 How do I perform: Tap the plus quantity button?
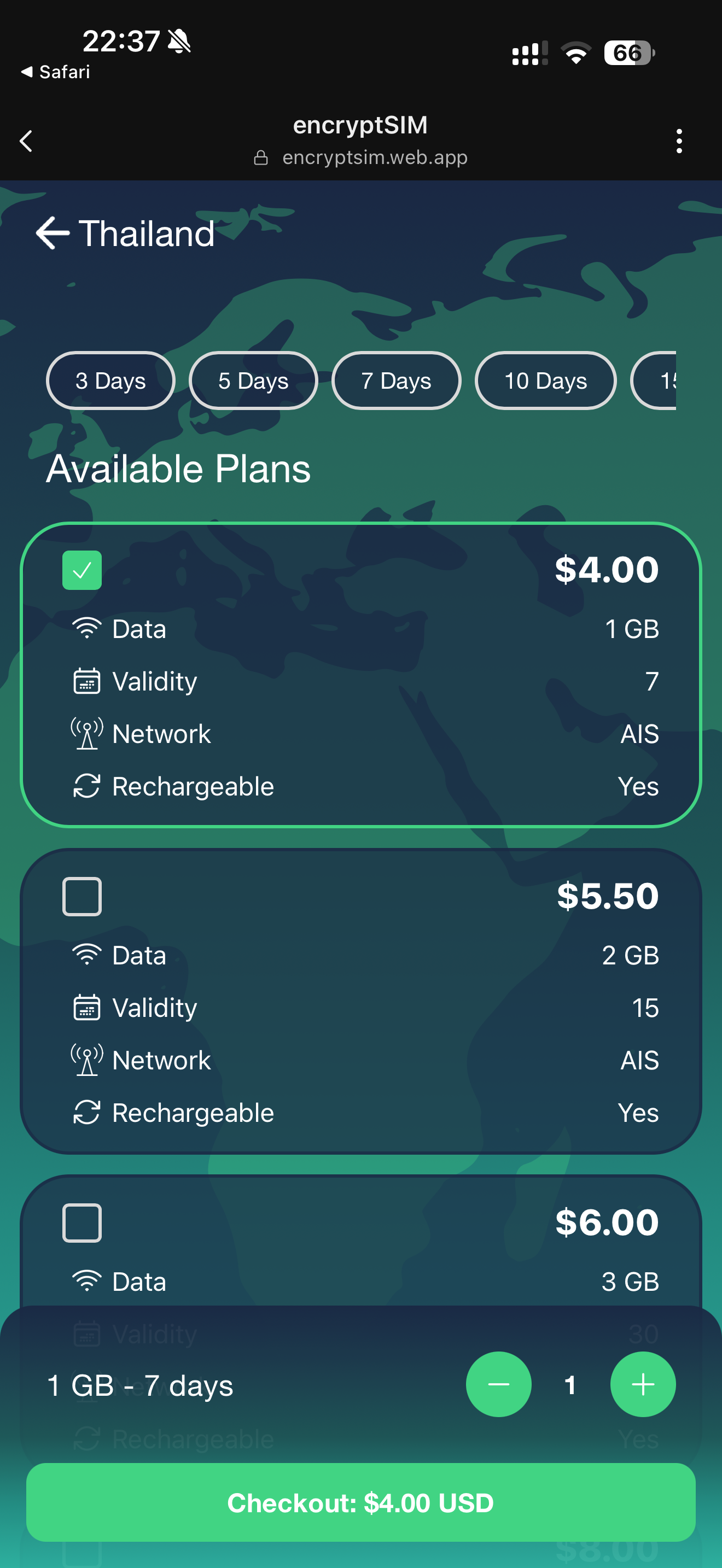642,1384
